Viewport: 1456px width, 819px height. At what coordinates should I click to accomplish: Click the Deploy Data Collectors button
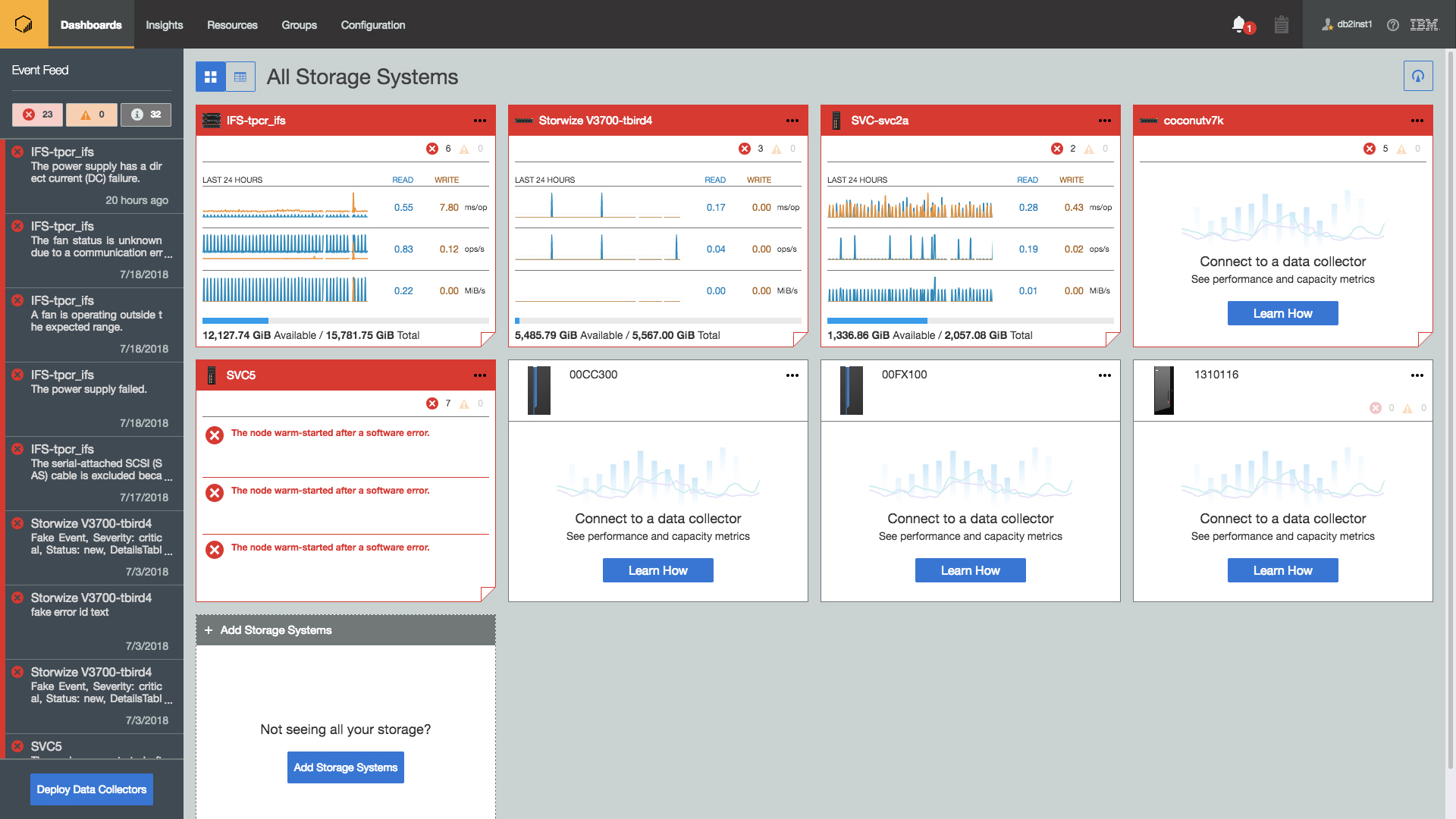point(92,789)
